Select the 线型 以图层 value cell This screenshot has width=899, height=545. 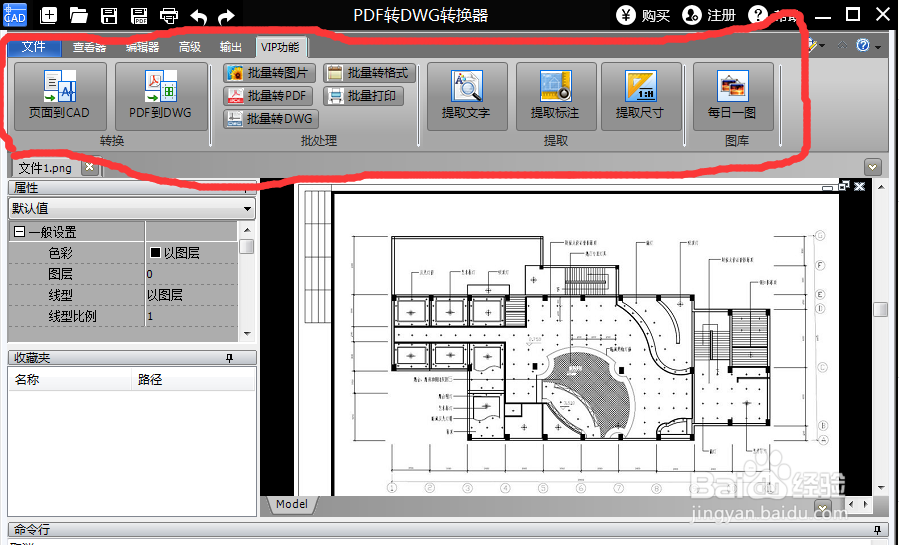click(x=191, y=295)
